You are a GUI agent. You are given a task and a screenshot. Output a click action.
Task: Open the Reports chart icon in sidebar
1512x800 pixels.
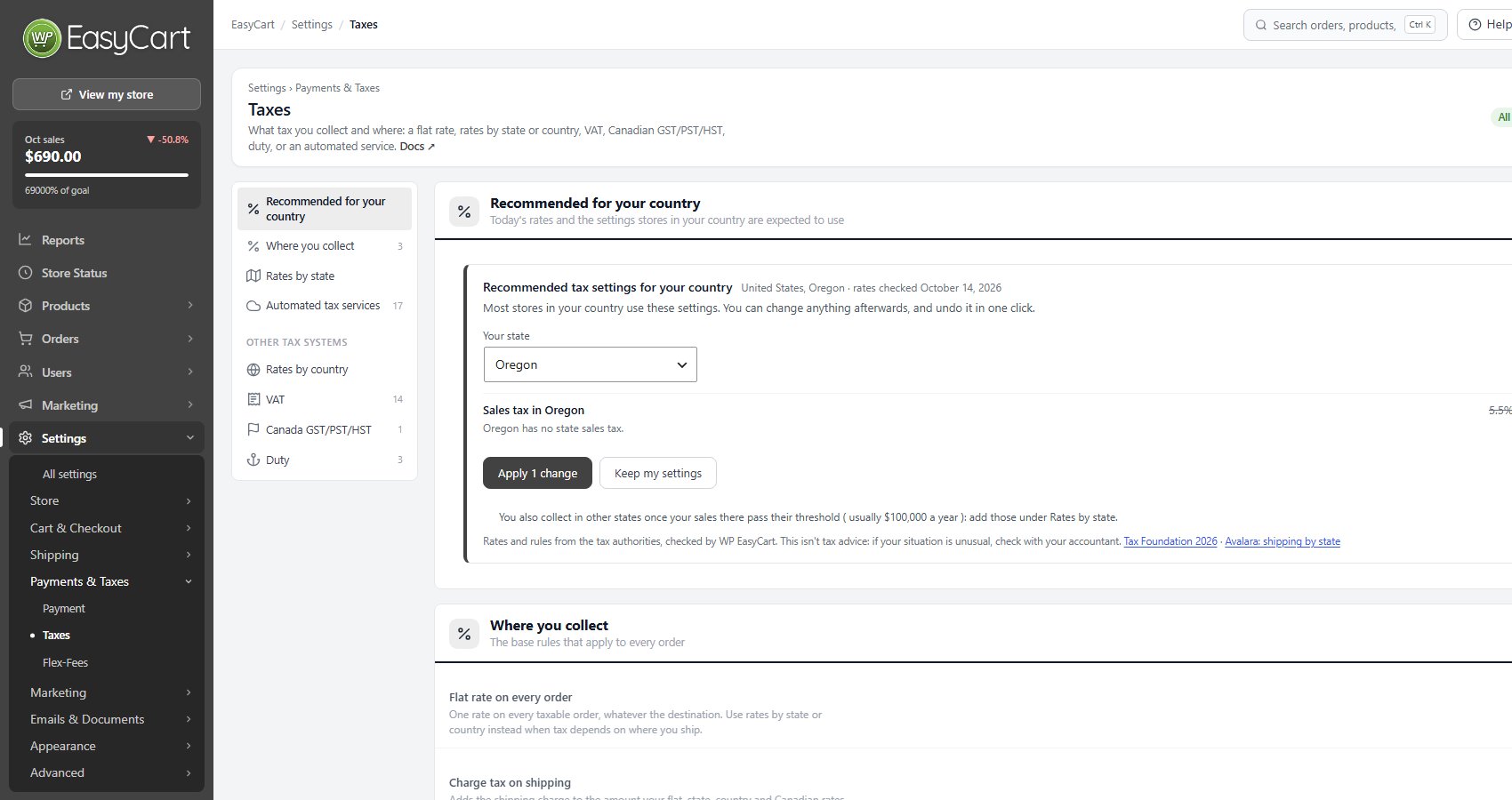tap(25, 239)
